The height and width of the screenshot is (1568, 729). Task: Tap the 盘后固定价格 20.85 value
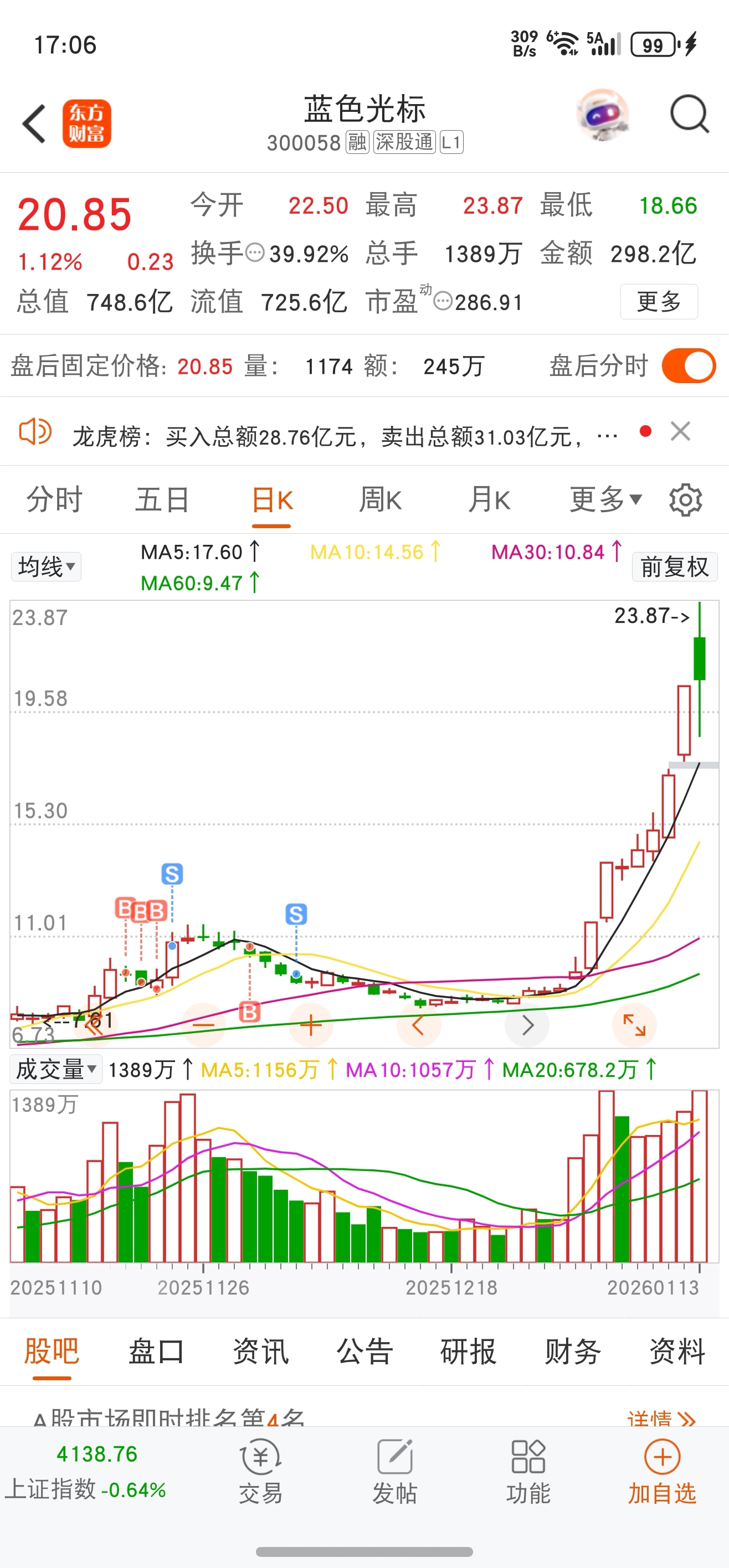click(204, 367)
